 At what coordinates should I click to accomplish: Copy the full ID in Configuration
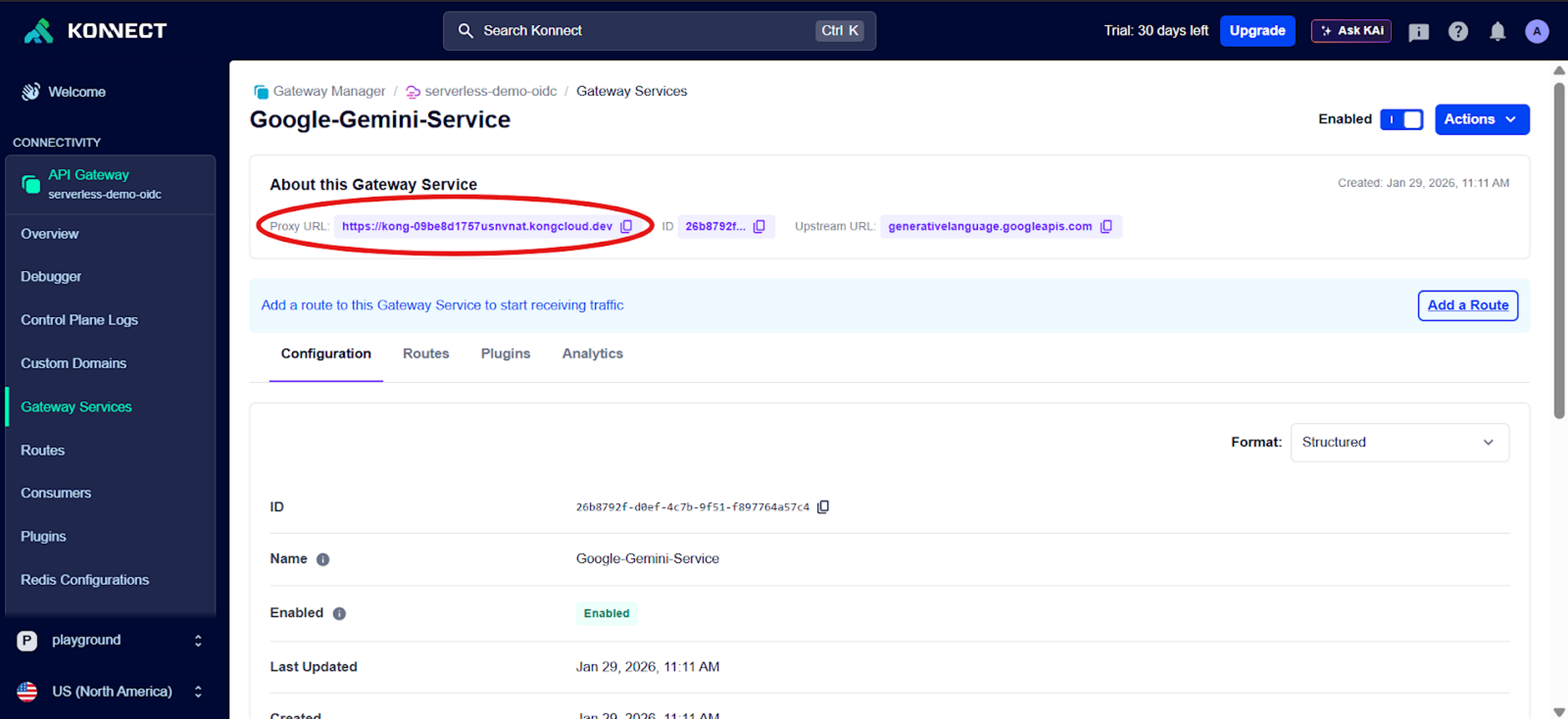823,507
